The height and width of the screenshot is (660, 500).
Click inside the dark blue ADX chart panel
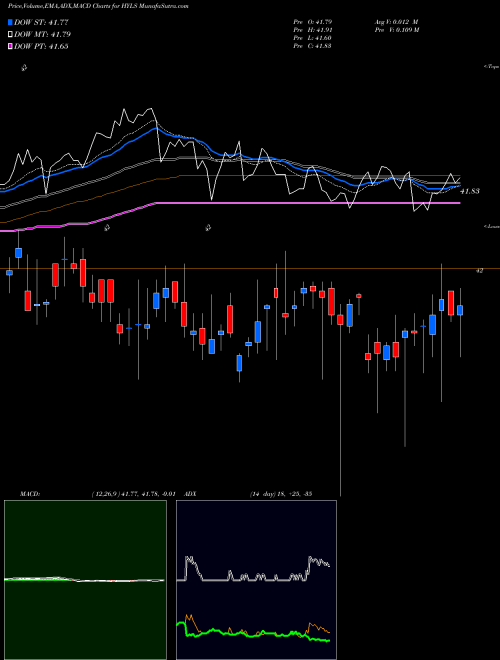click(x=256, y=580)
